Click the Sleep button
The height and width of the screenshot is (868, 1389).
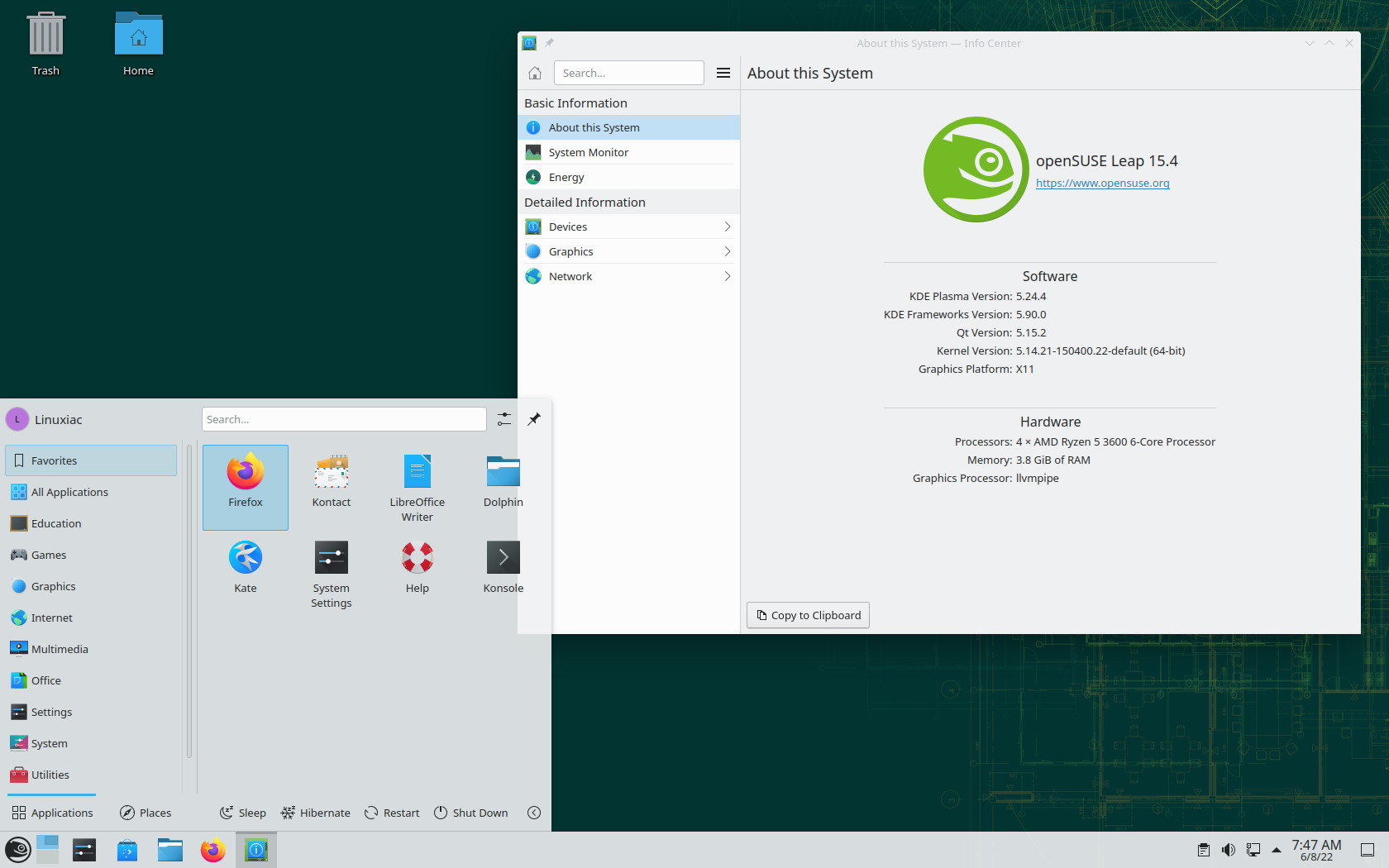243,813
